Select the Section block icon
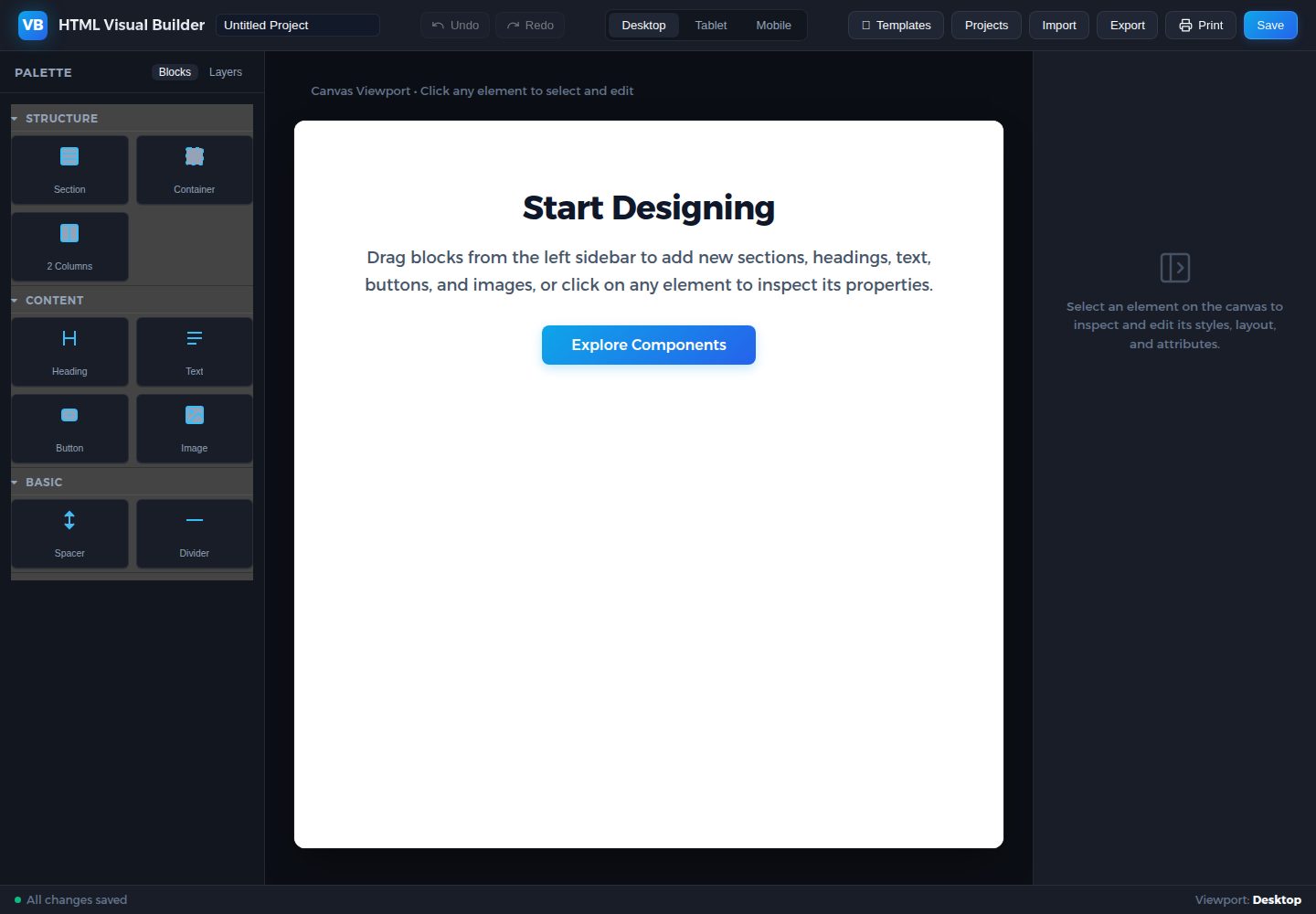 click(x=69, y=156)
